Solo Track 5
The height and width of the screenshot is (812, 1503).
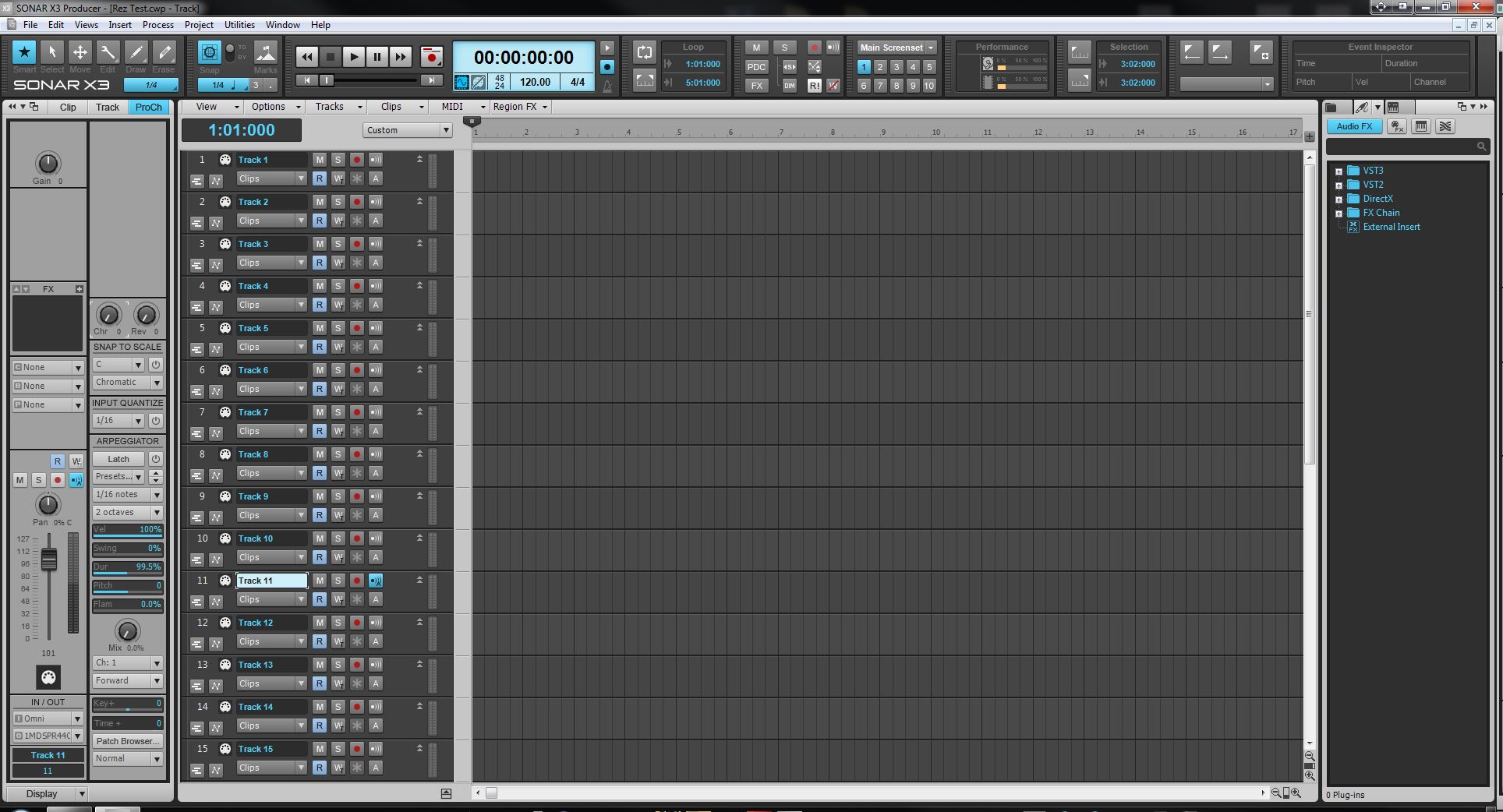pos(338,328)
